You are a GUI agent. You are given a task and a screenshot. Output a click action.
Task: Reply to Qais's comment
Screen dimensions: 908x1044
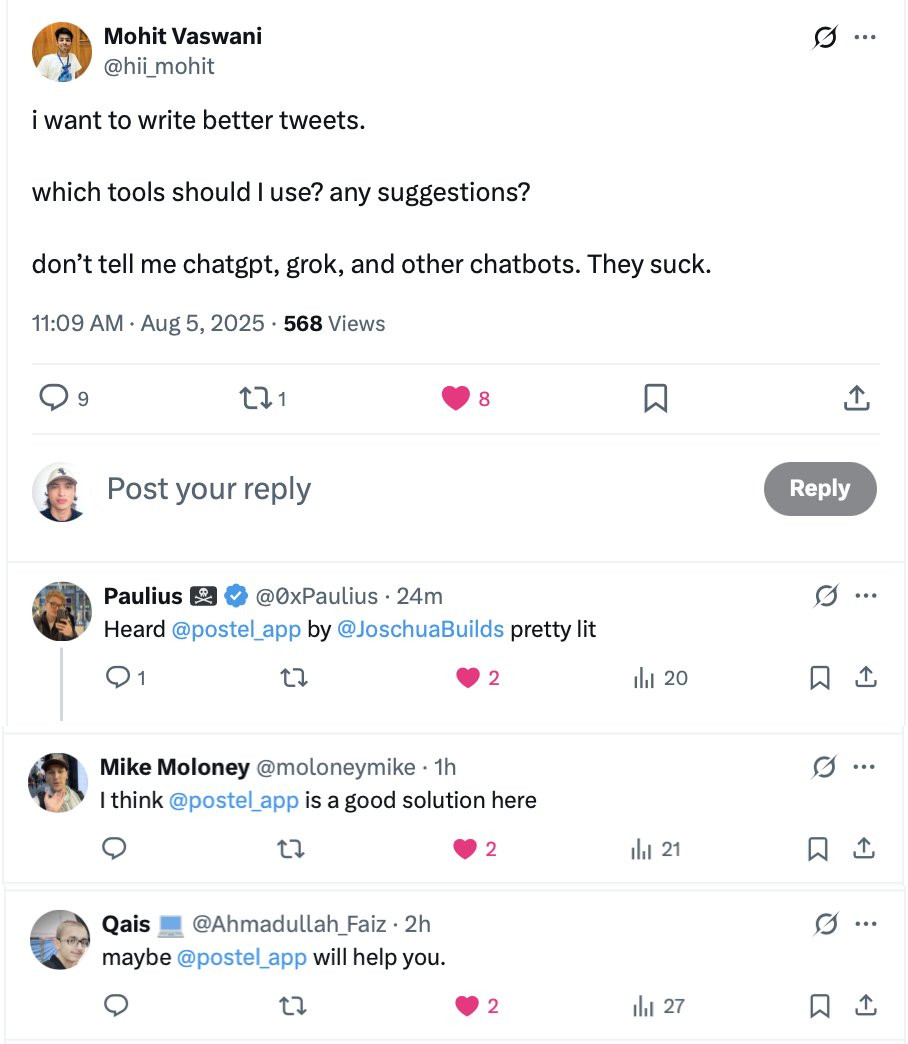pyautogui.click(x=116, y=1005)
